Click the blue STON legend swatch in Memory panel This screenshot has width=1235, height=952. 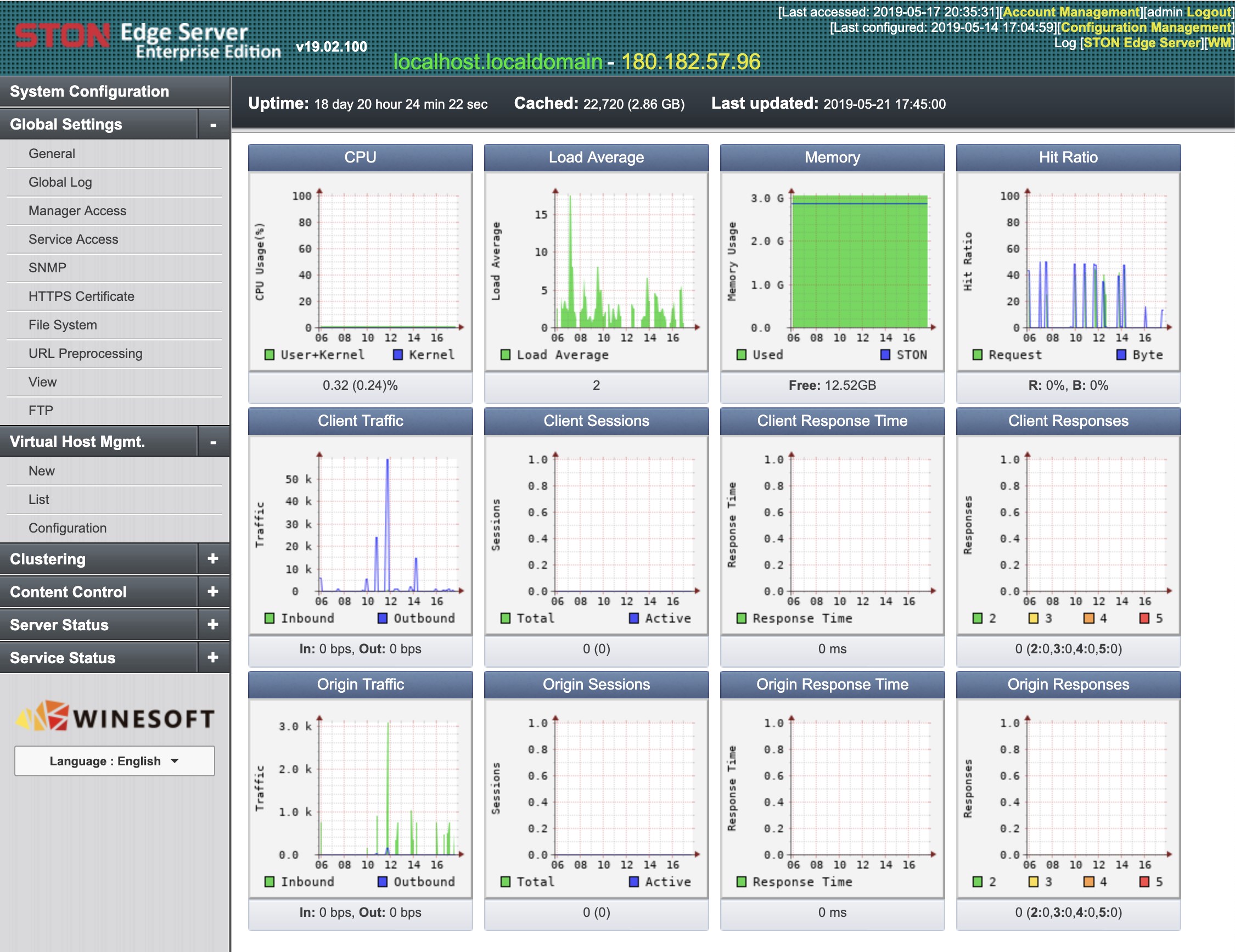pyautogui.click(x=885, y=355)
